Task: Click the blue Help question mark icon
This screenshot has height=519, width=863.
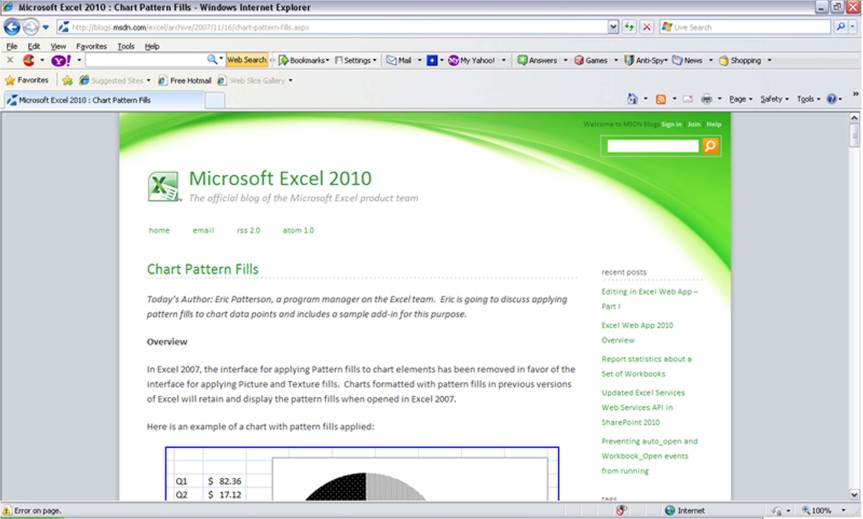Action: click(x=832, y=99)
